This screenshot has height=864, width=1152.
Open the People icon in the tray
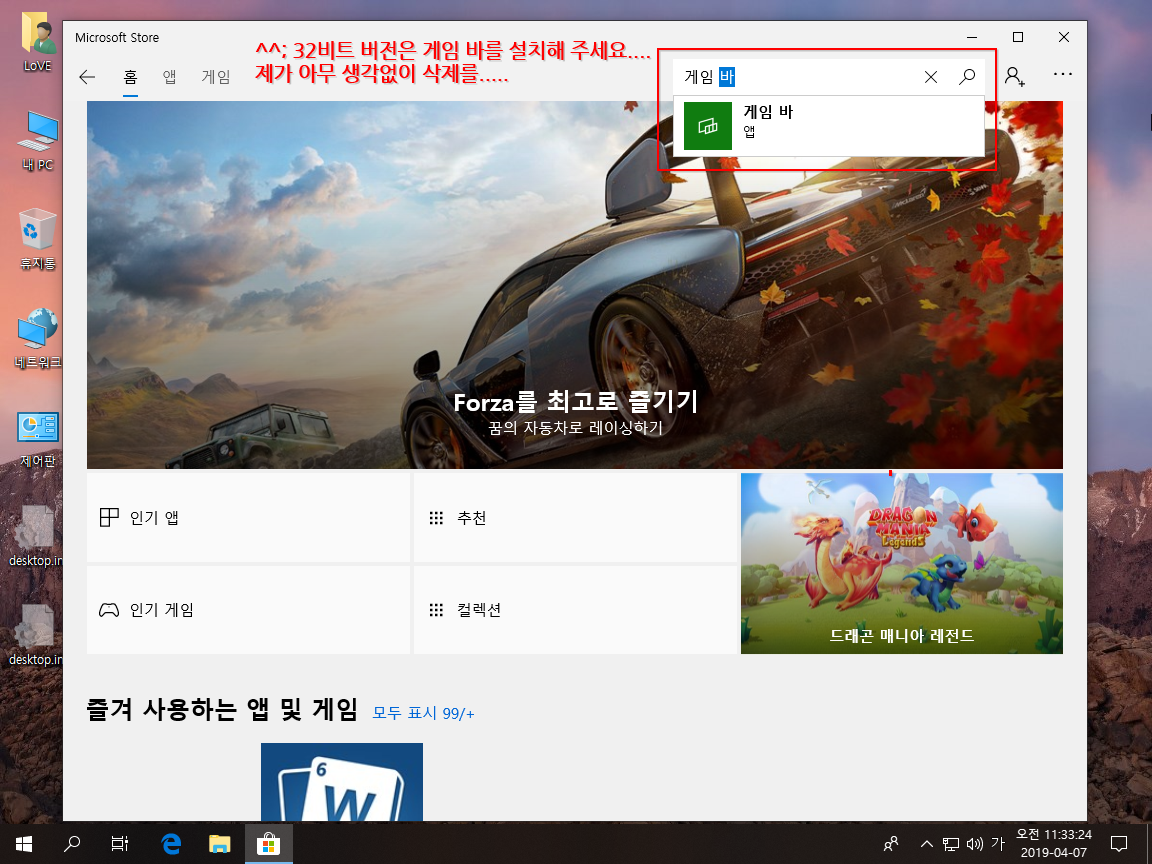click(x=890, y=844)
